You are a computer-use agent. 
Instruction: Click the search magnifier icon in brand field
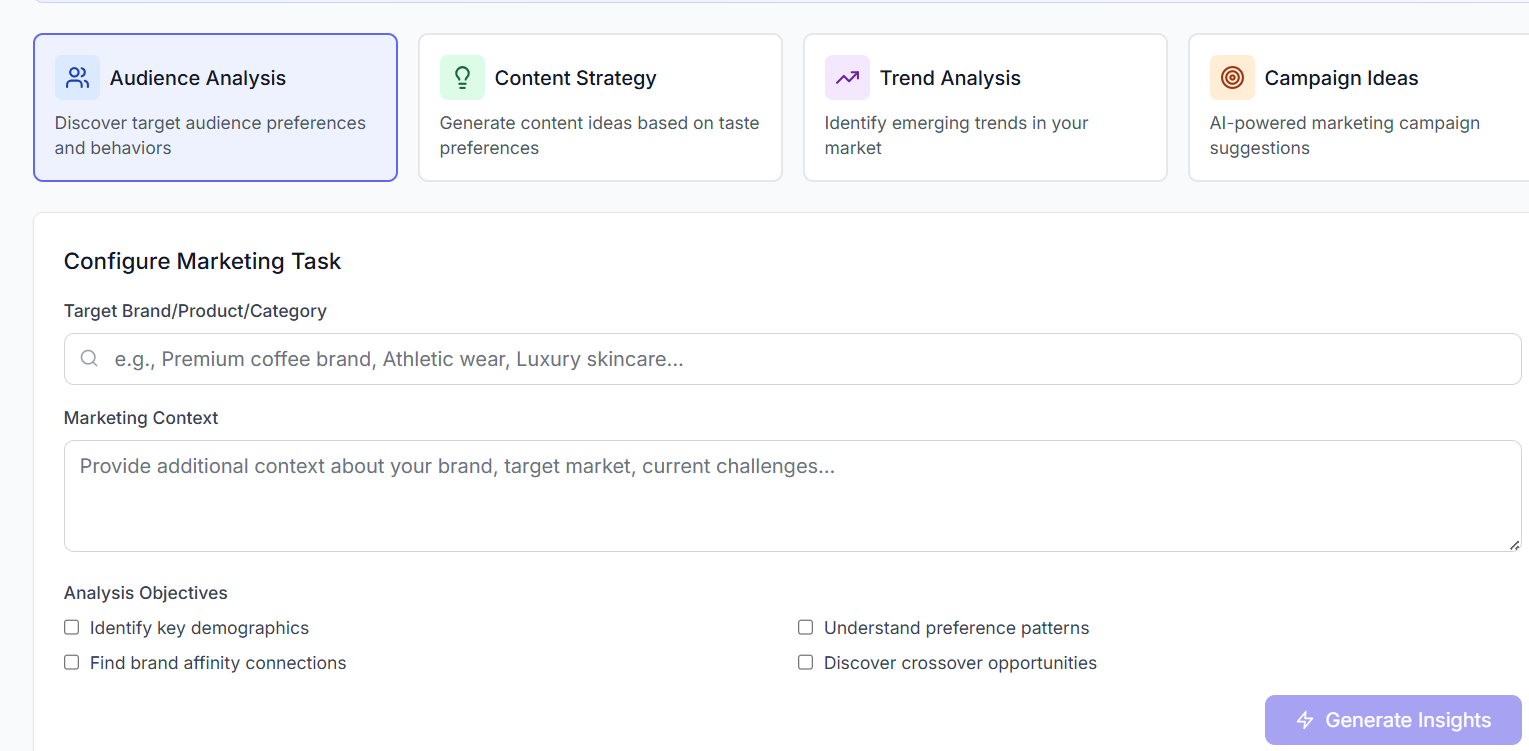(89, 359)
